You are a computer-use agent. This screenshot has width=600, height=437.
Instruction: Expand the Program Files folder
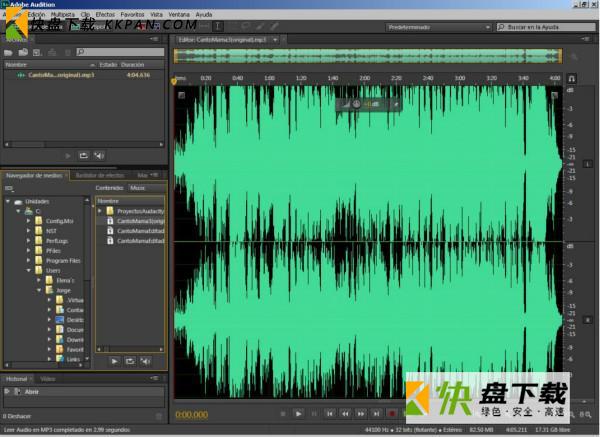[28, 261]
